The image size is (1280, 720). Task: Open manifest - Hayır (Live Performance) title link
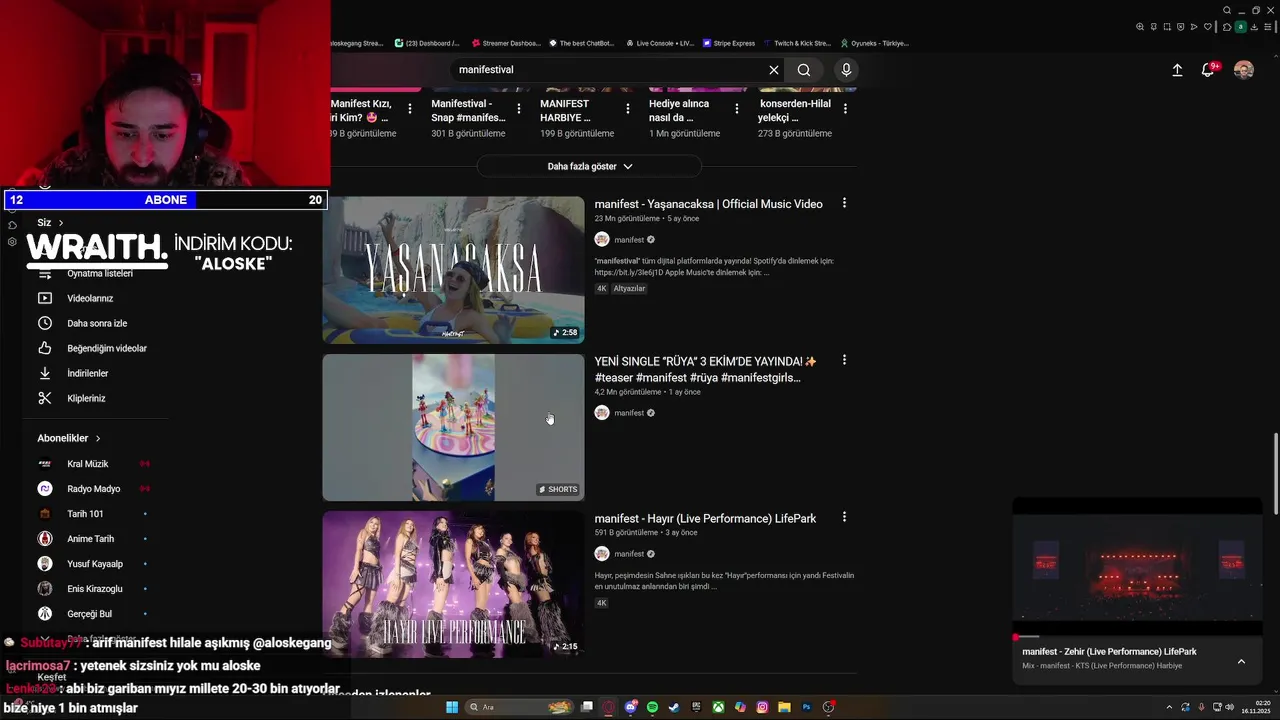(705, 518)
